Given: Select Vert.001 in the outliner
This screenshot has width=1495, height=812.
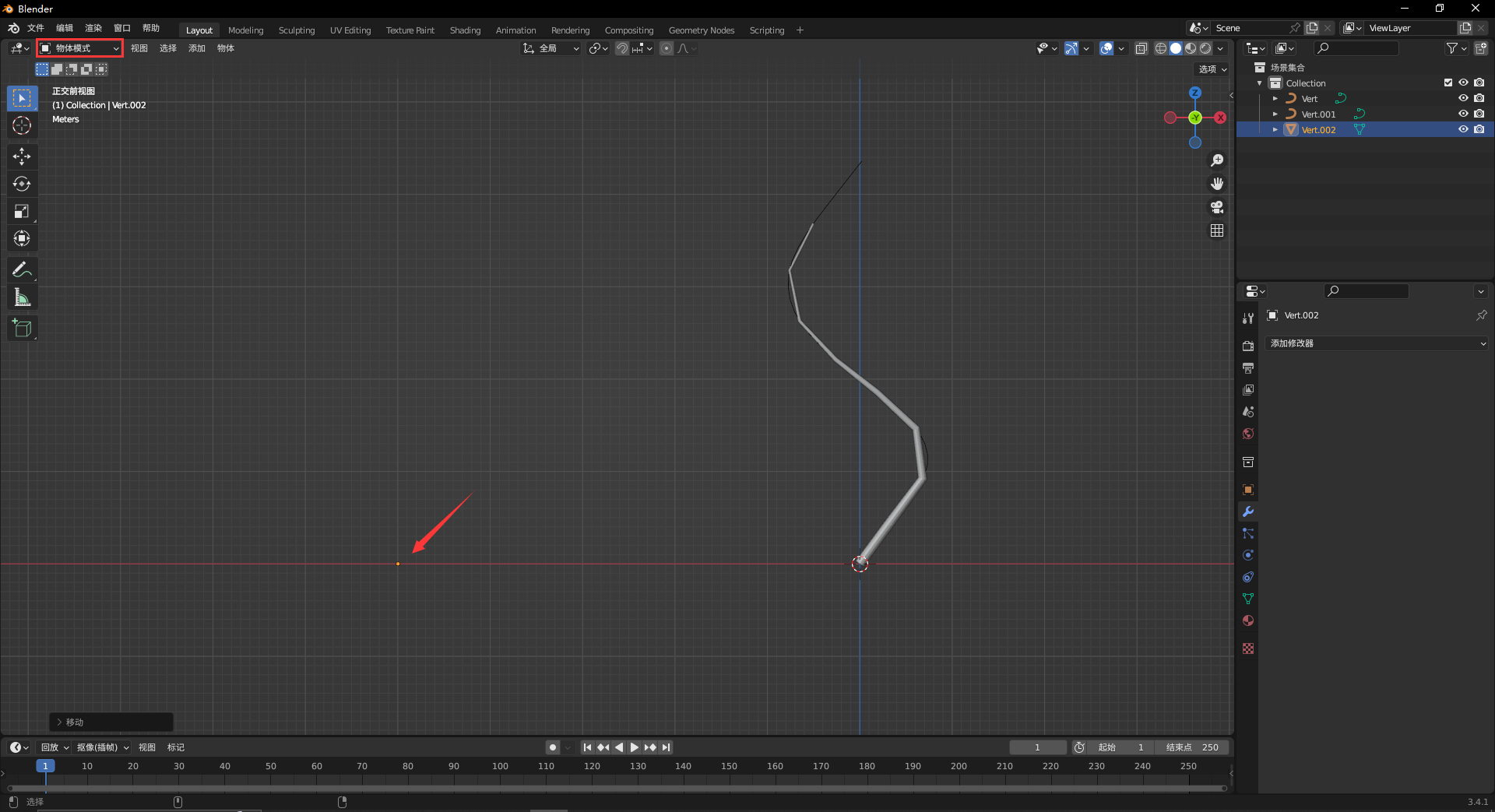Looking at the screenshot, I should (1318, 114).
